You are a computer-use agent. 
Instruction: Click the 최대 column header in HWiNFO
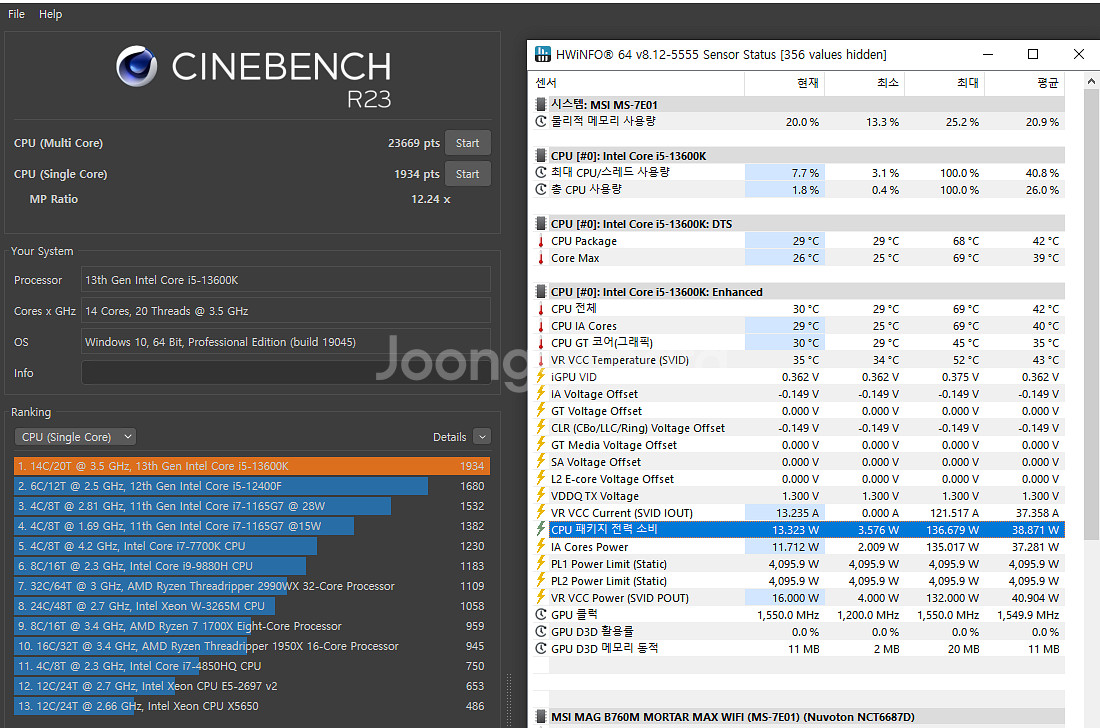944,83
